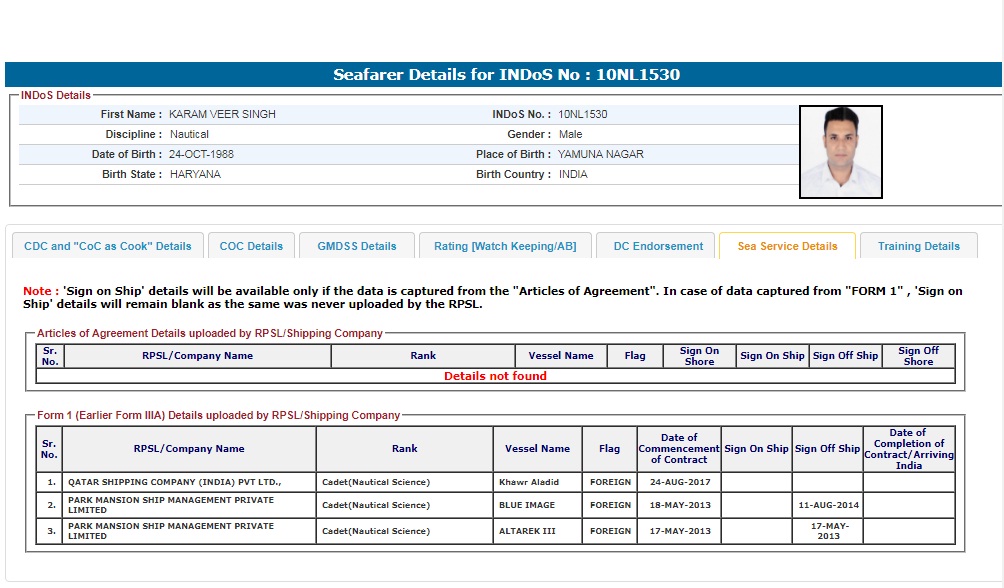1004x588 pixels.
Task: Open the GMDSS Details tab
Action: (x=357, y=246)
